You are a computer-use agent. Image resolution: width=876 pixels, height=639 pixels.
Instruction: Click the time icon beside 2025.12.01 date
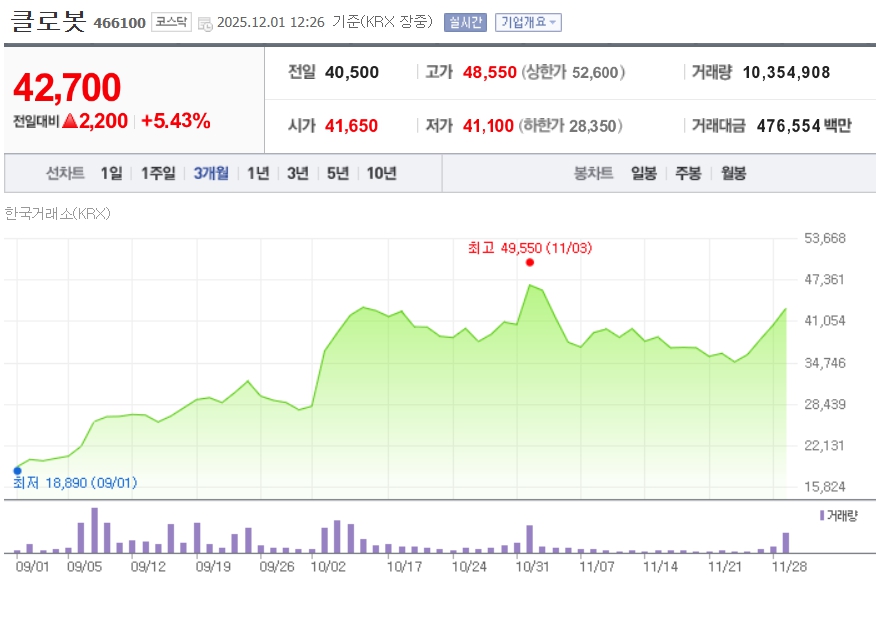[x=205, y=23]
